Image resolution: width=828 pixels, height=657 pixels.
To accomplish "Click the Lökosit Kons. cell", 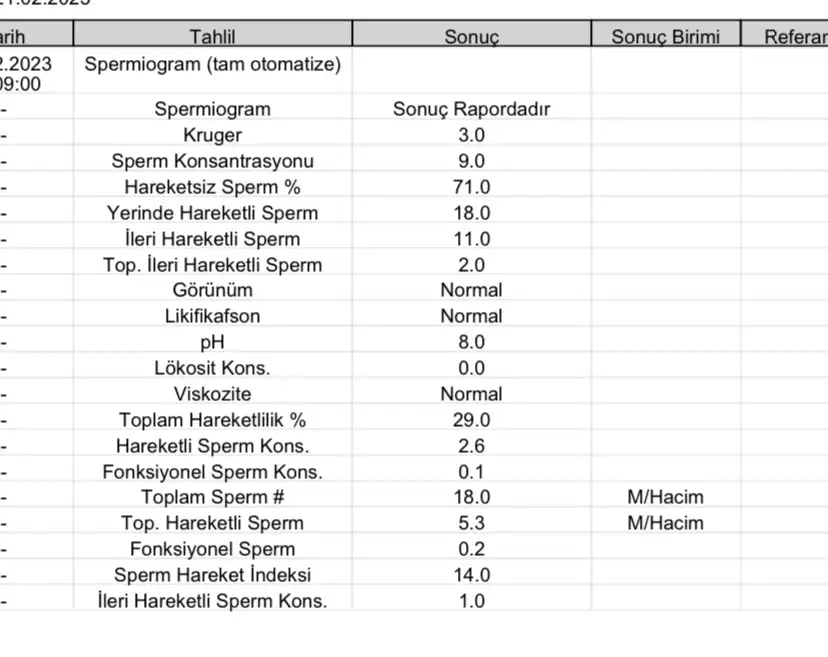I will click(212, 368).
